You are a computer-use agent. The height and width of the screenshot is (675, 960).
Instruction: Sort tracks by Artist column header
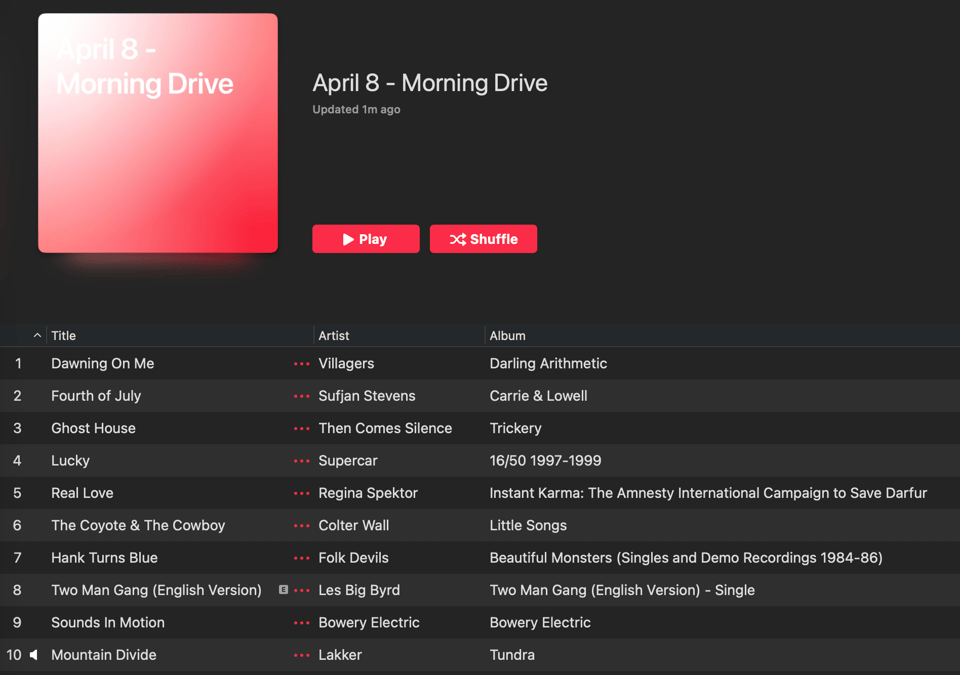tap(334, 336)
